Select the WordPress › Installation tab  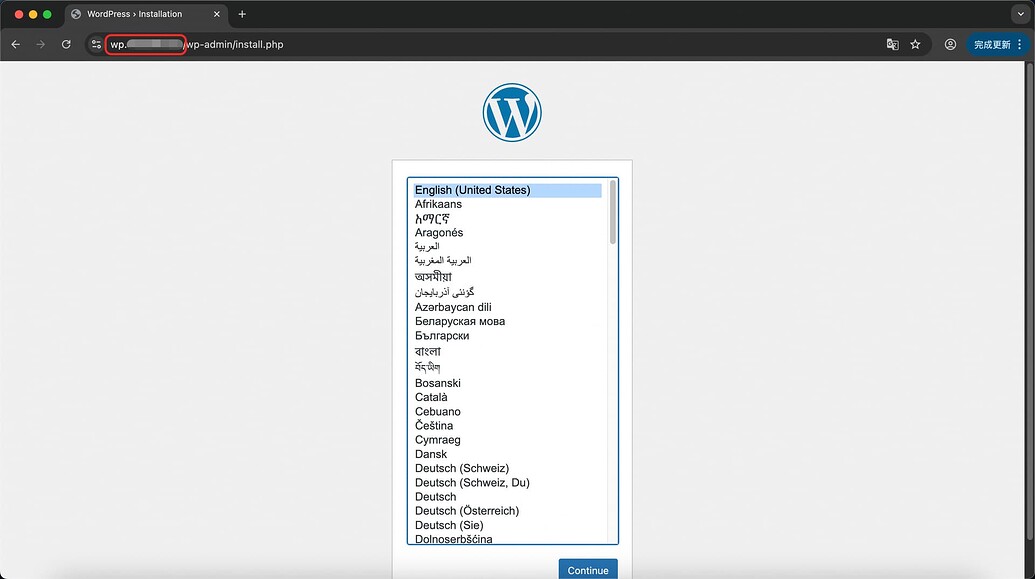pos(145,14)
